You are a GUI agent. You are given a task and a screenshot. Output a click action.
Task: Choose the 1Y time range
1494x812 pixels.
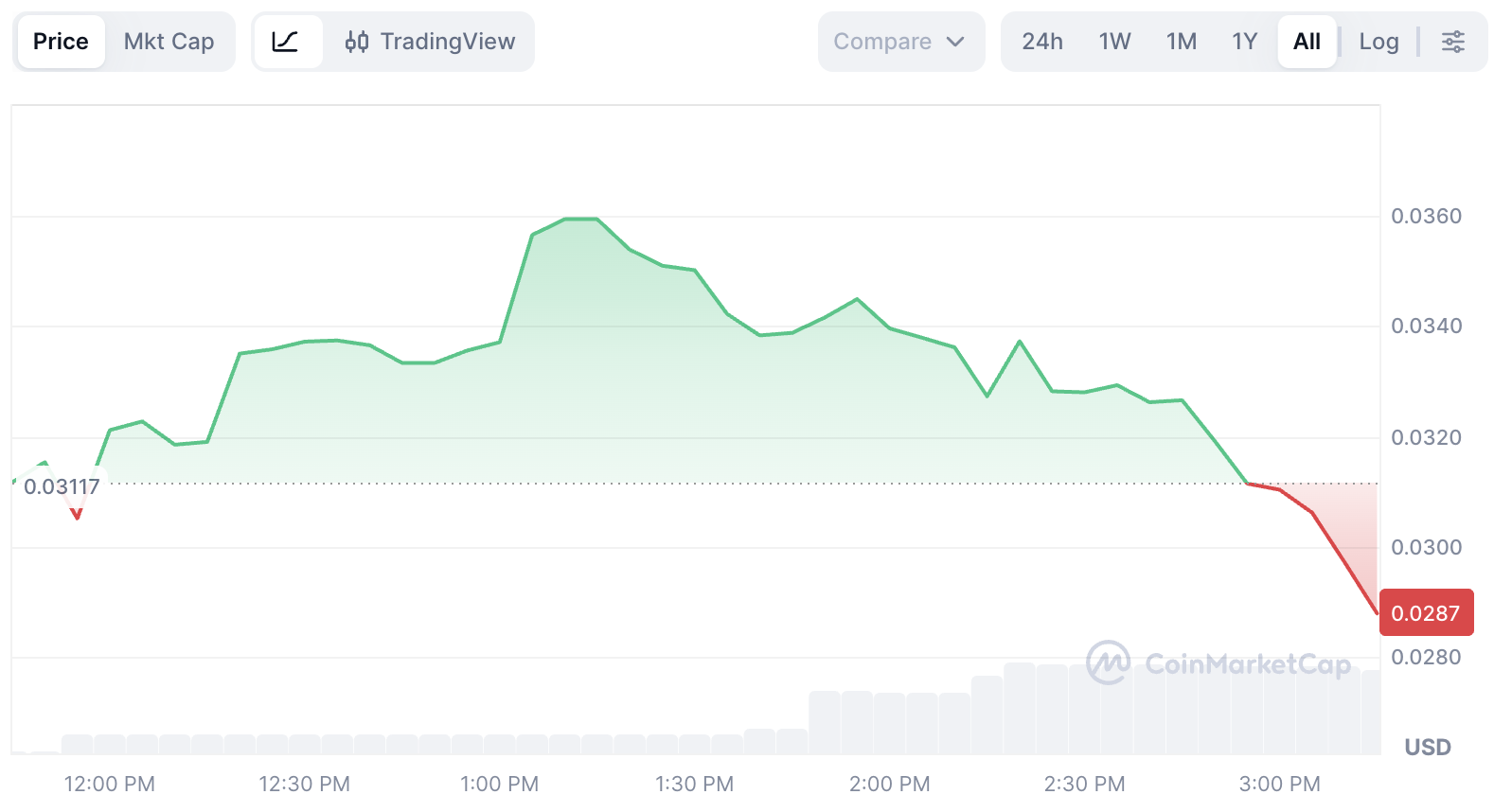1244,42
